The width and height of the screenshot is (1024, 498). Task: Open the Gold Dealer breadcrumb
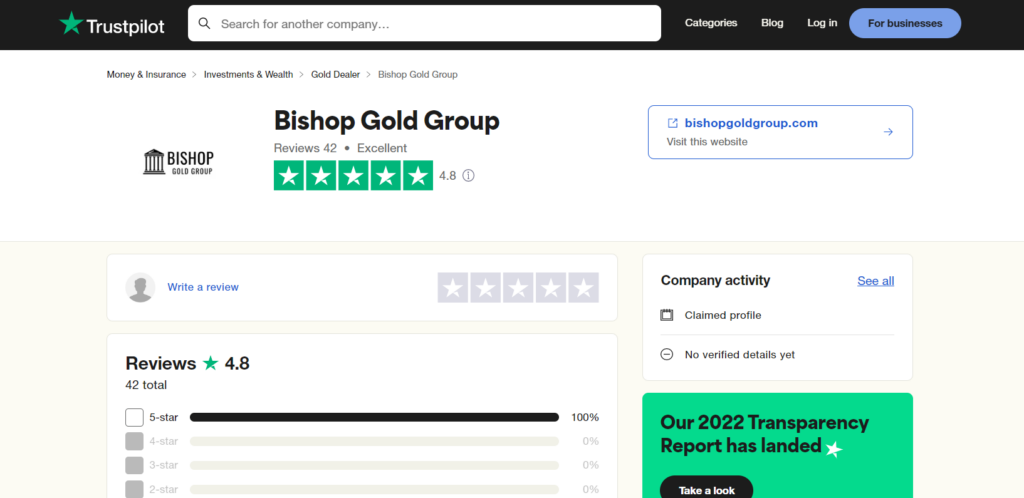(x=336, y=74)
